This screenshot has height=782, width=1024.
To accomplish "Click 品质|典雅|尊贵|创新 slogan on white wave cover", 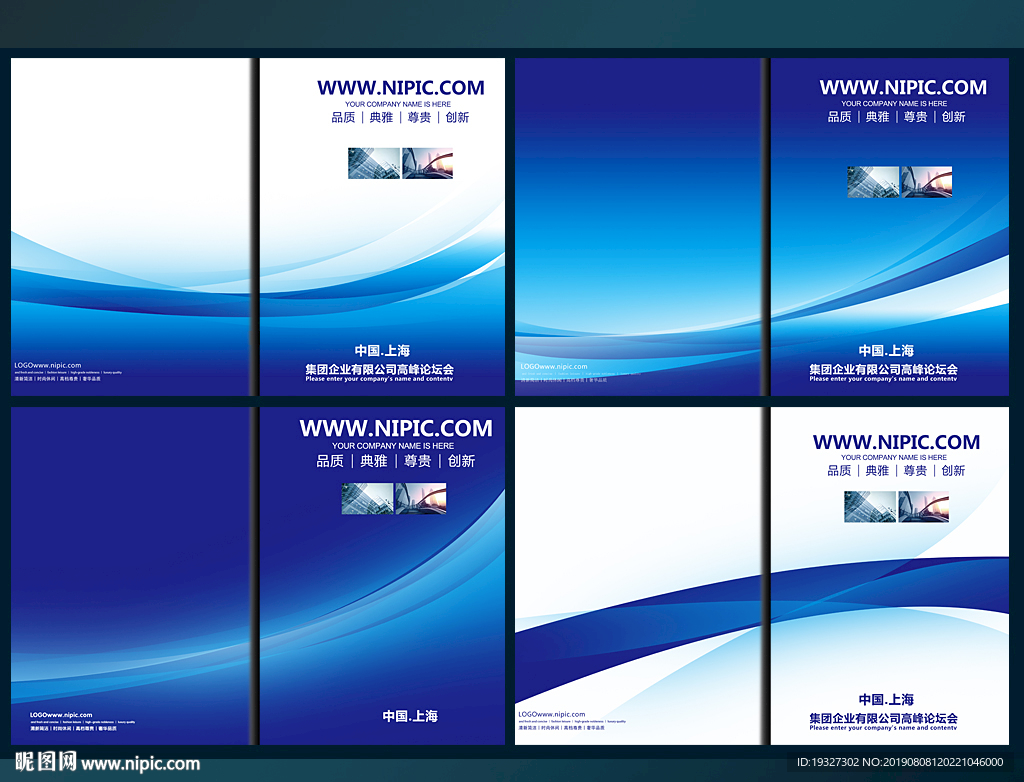I will (x=400, y=118).
